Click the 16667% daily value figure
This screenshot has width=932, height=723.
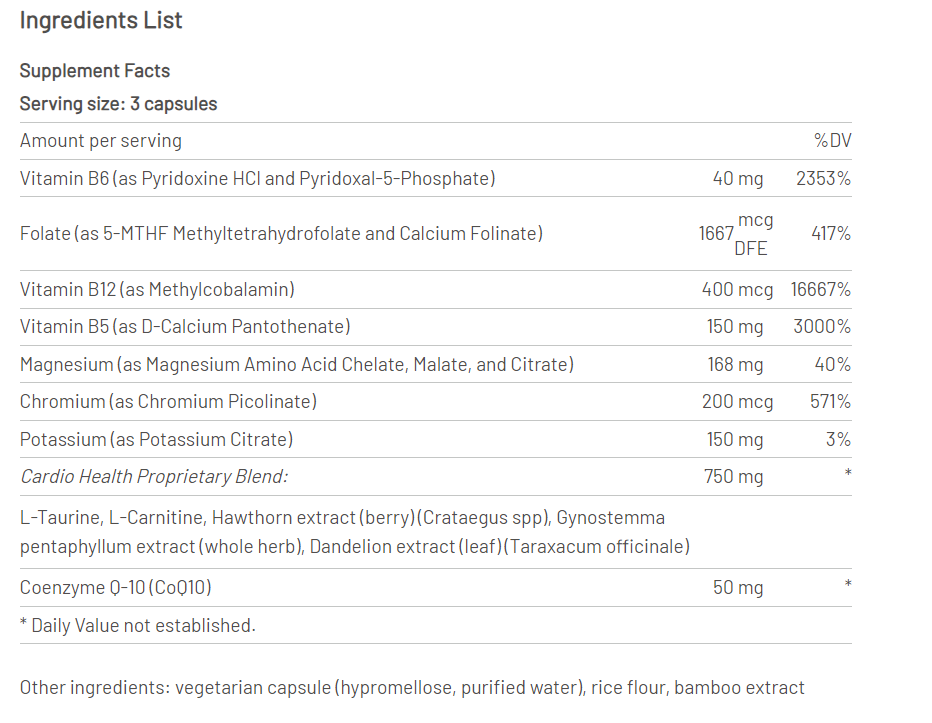tap(820, 290)
